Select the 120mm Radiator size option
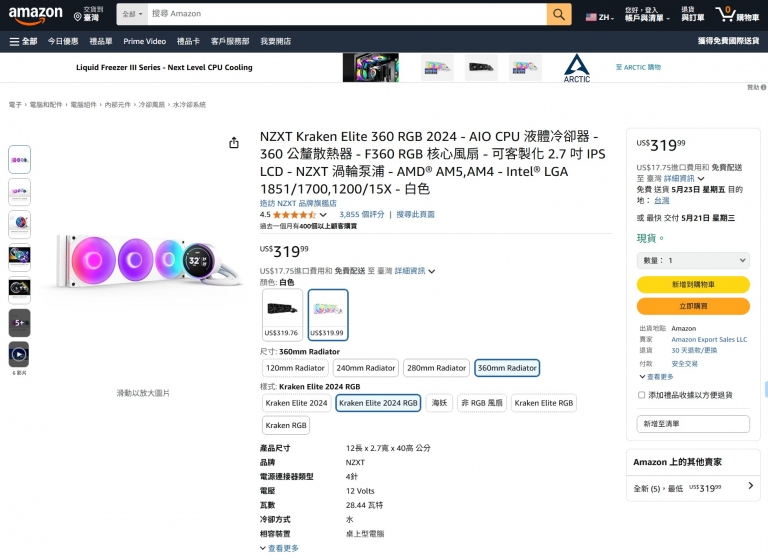Screen dimensions: 768x560 (x=295, y=368)
